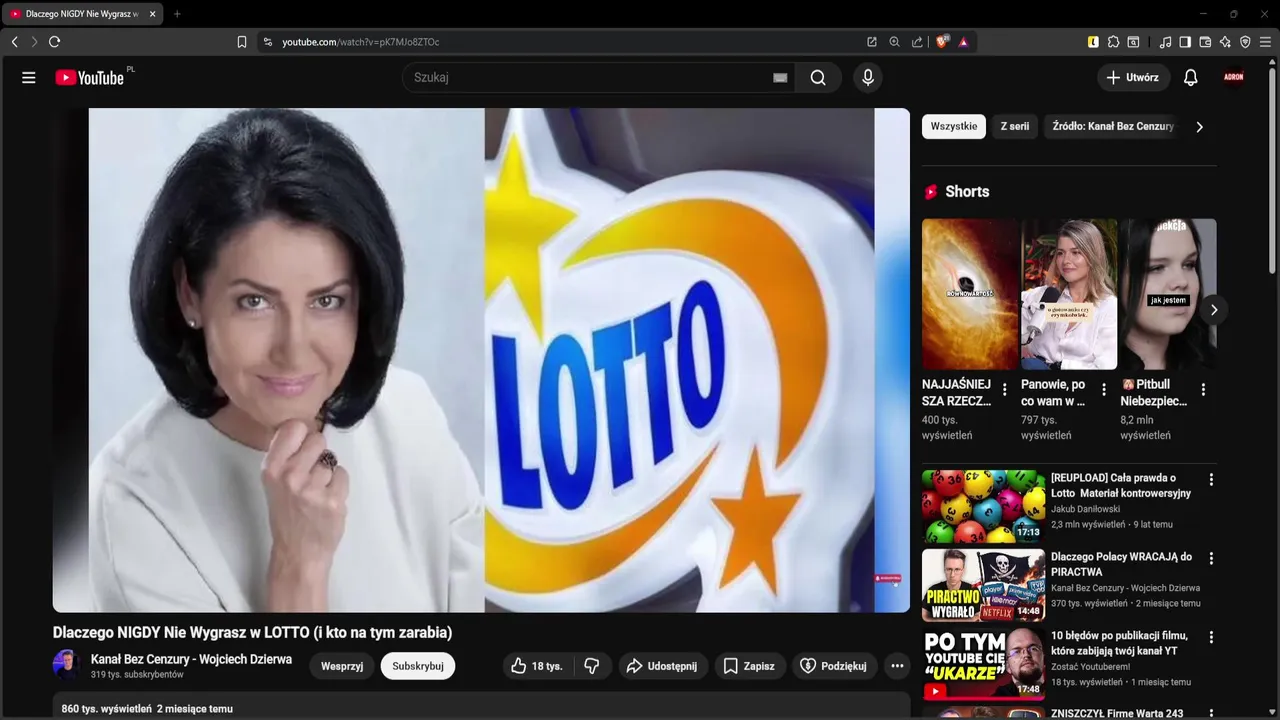Reload the page

[x=55, y=42]
